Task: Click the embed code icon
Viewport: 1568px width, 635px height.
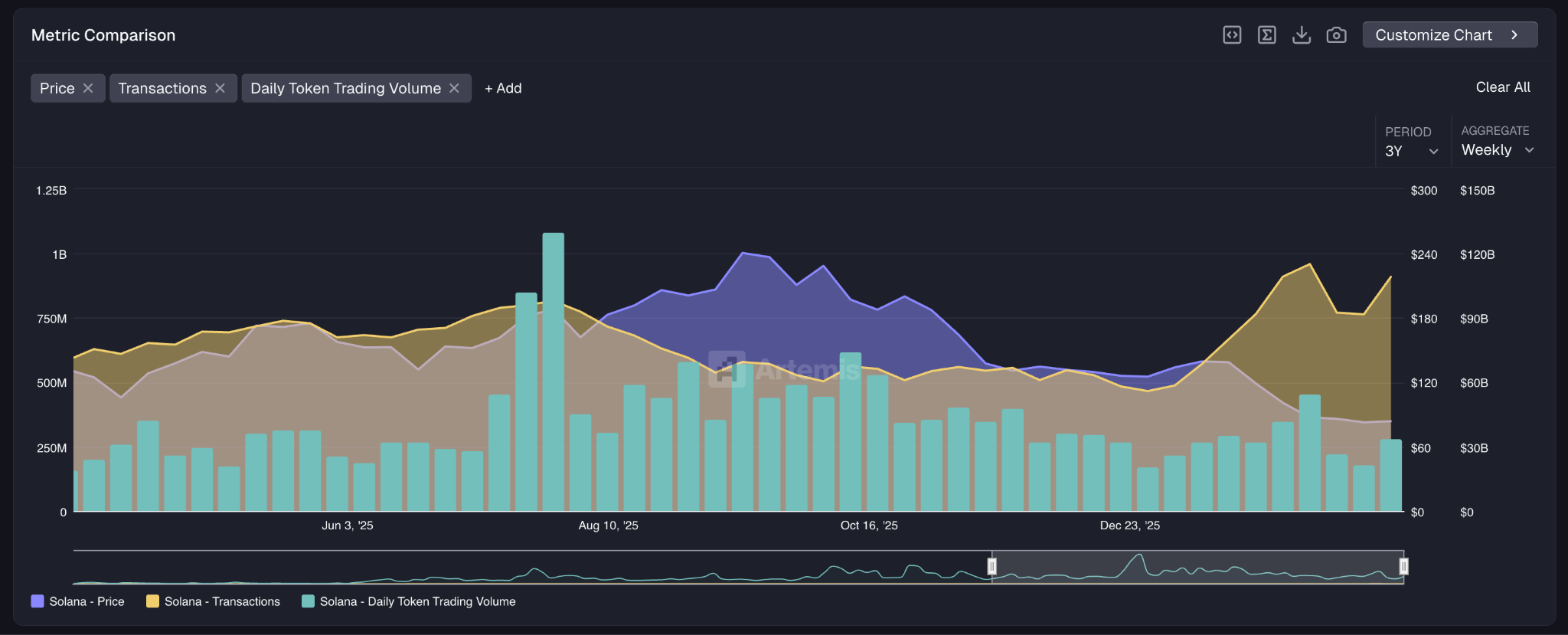Action: pos(1232,35)
